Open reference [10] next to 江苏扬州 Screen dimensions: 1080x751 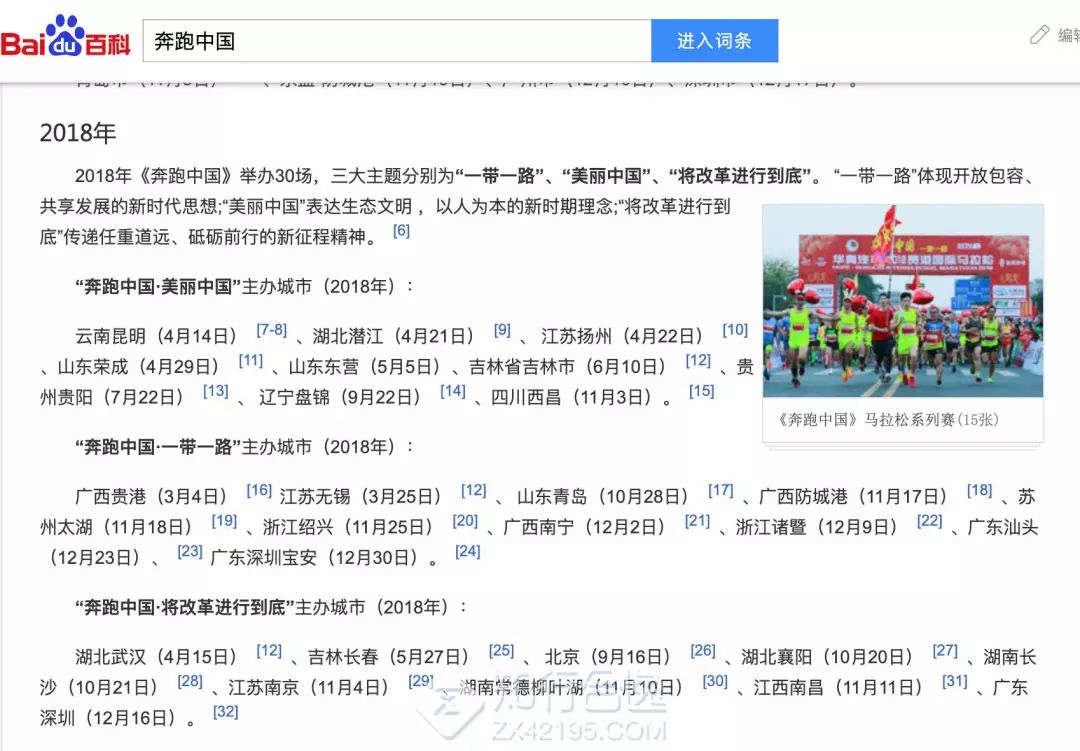pyautogui.click(x=735, y=330)
